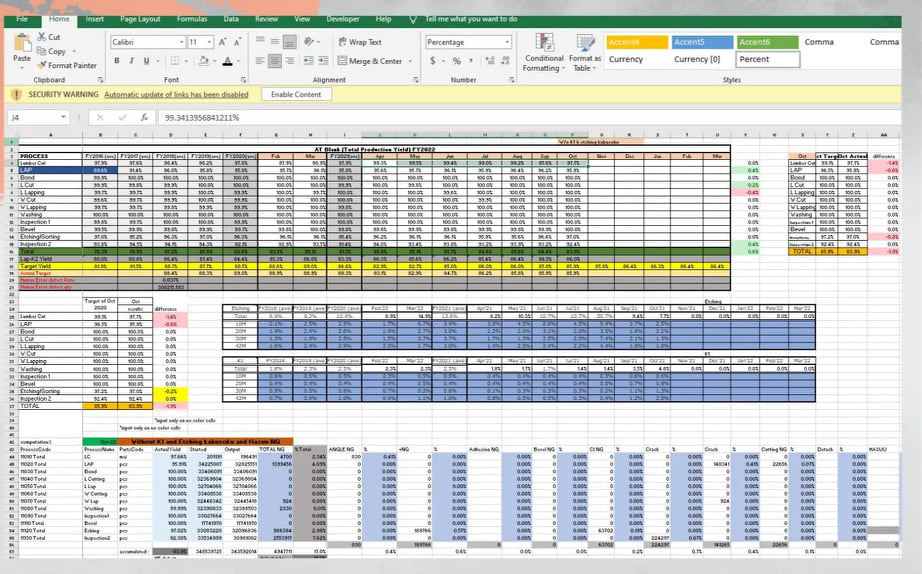This screenshot has height=574, width=922.
Task: Apply the green Accent6 style swatch
Action: [x=767, y=42]
